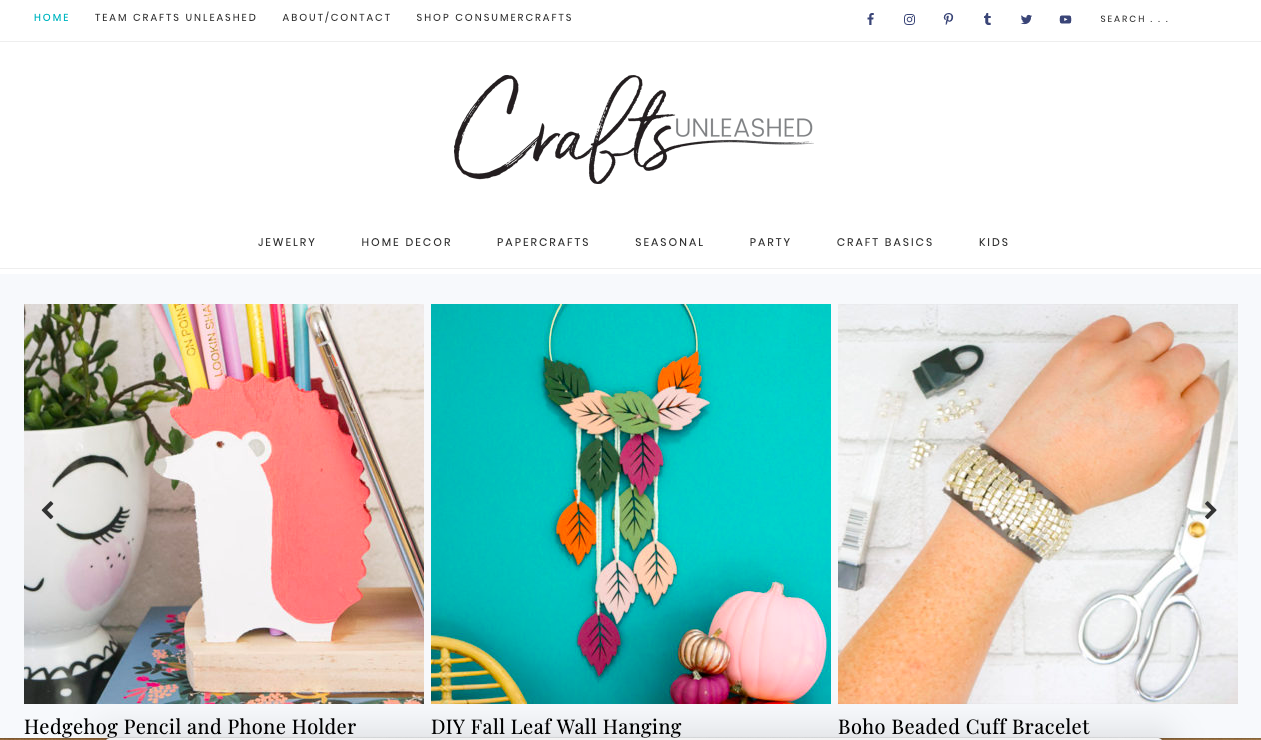Open the About/Contact page

337,18
